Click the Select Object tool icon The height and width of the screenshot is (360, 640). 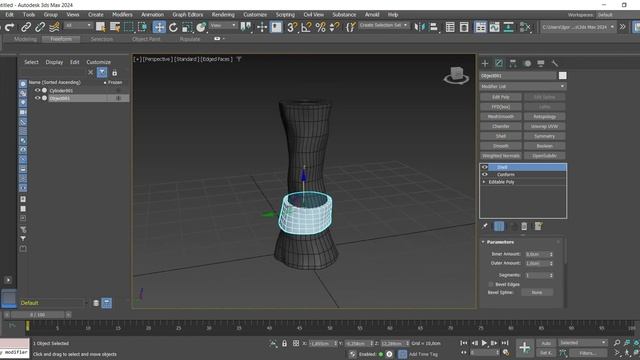click(x=100, y=27)
